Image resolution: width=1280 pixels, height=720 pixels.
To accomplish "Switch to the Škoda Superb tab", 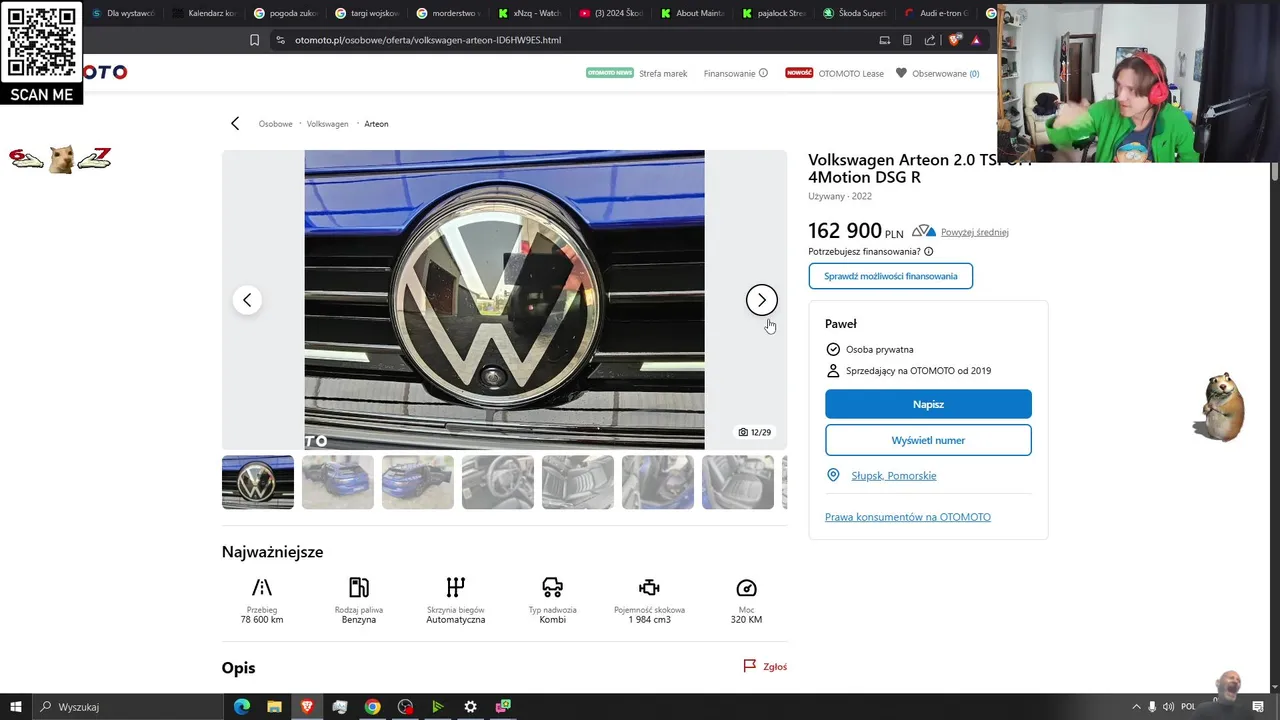I will (853, 13).
